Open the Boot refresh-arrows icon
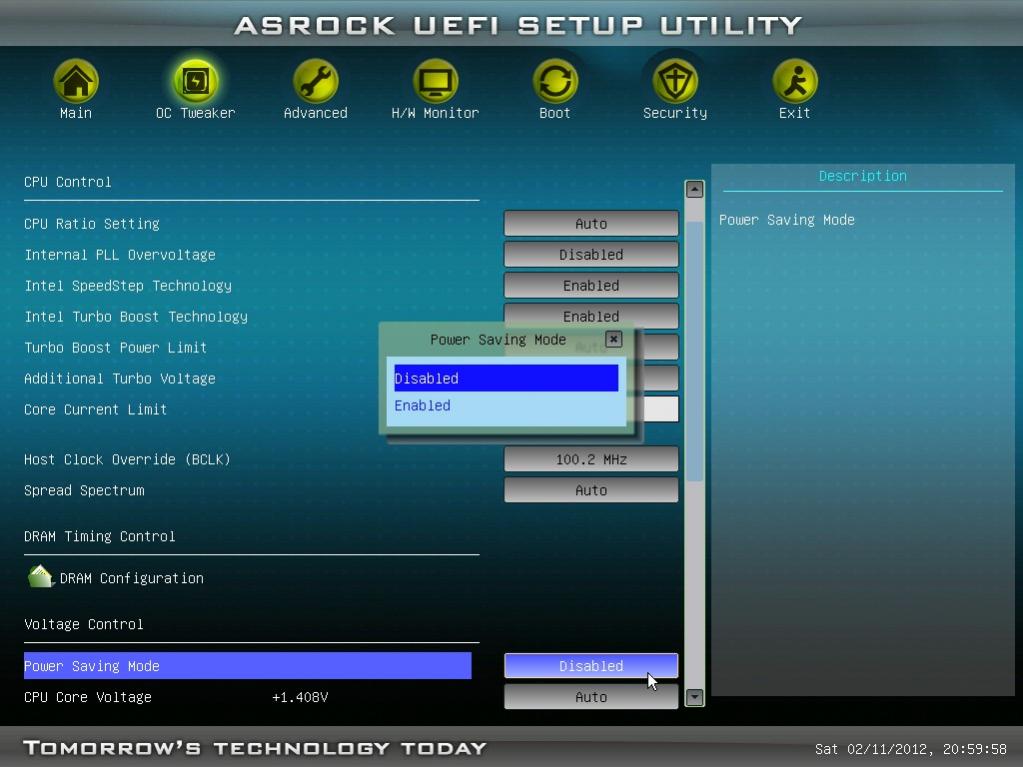Screen dimensions: 1023x767 [555, 82]
